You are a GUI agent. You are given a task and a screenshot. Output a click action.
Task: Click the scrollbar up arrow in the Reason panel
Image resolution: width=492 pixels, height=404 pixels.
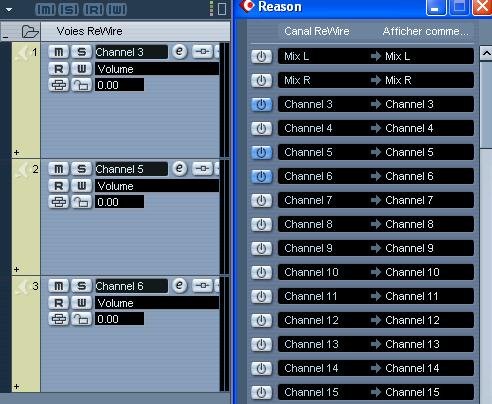click(486, 53)
